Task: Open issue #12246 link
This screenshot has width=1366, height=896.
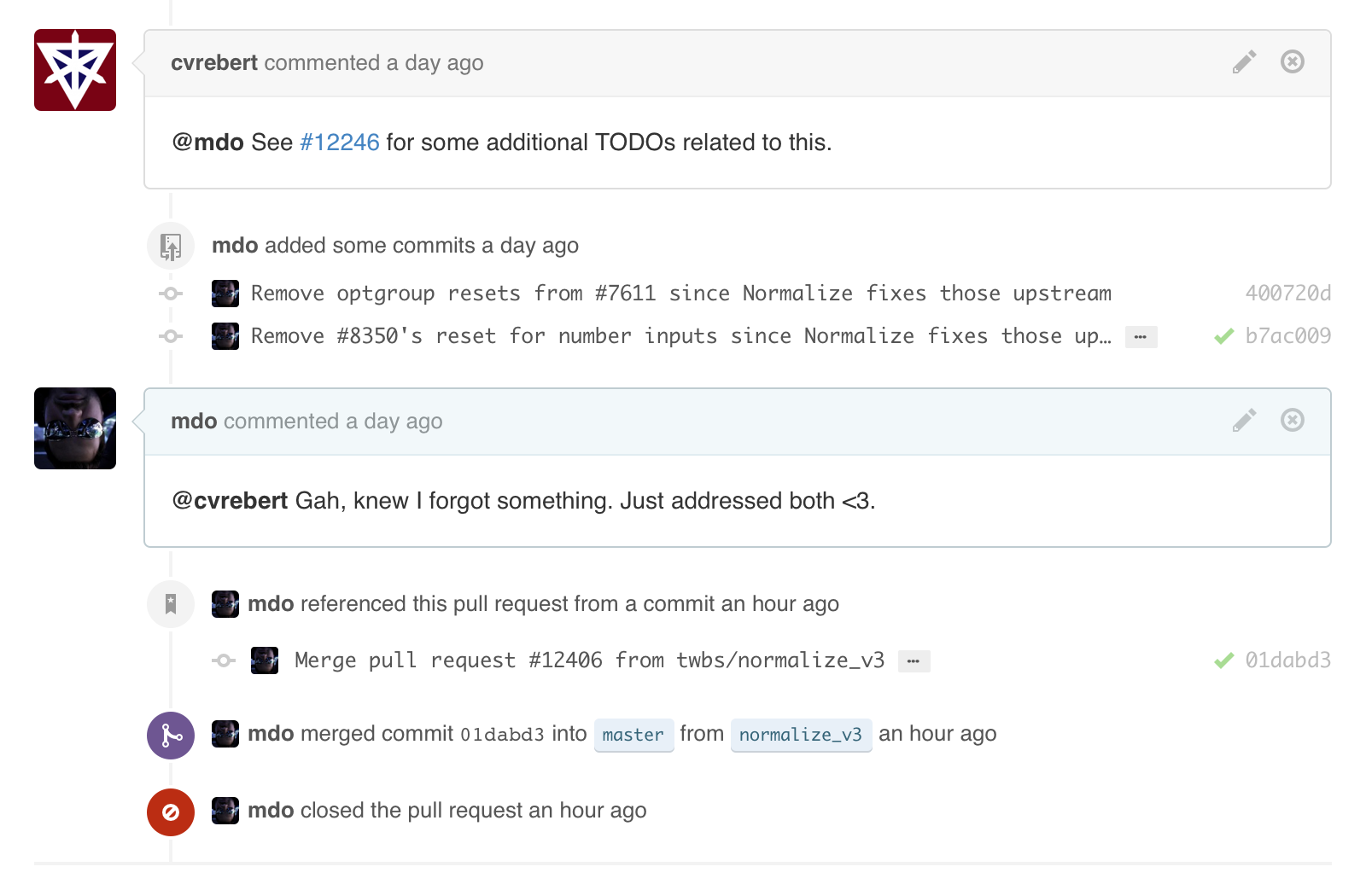Action: (339, 143)
